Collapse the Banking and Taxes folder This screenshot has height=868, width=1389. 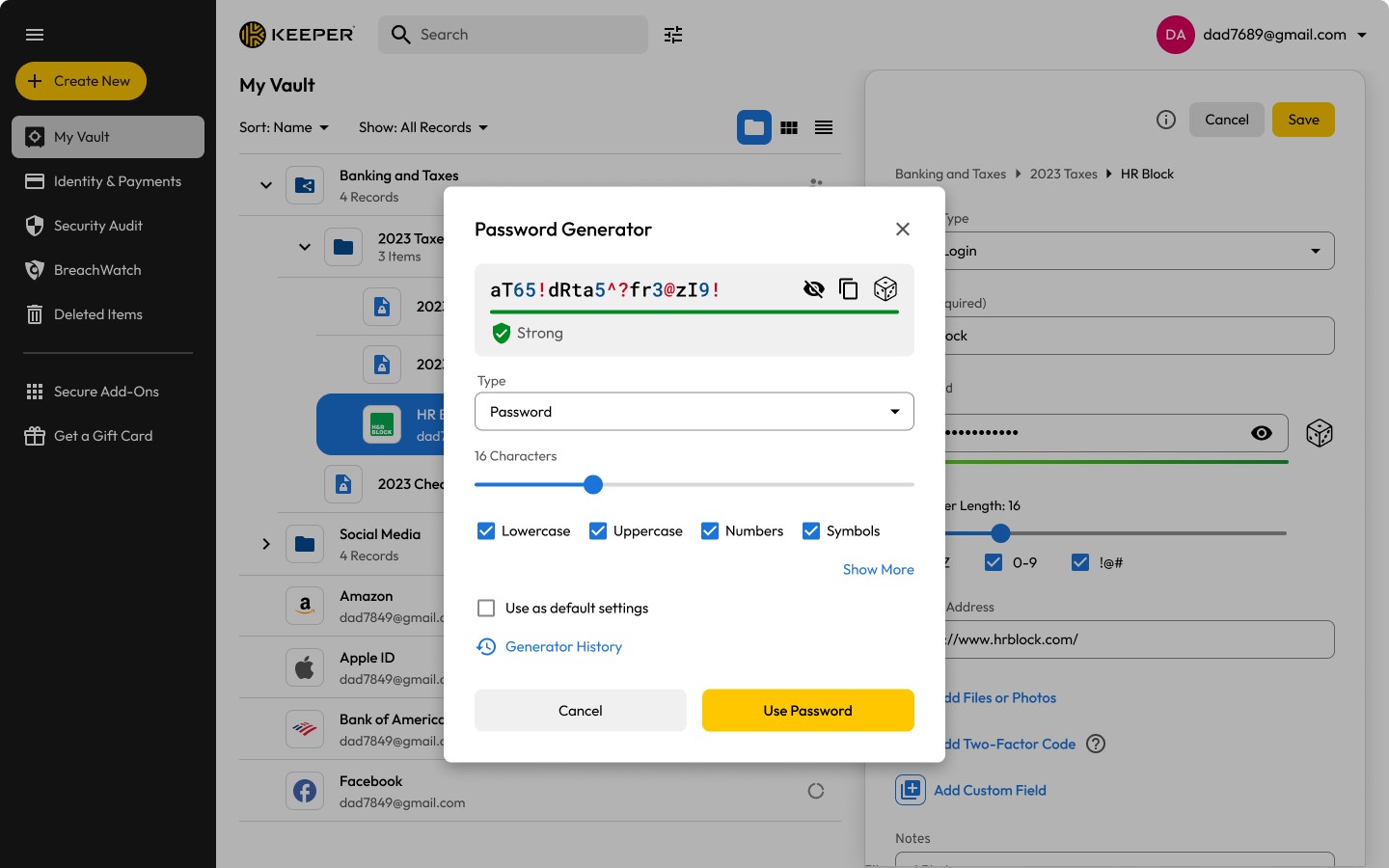[266, 185]
